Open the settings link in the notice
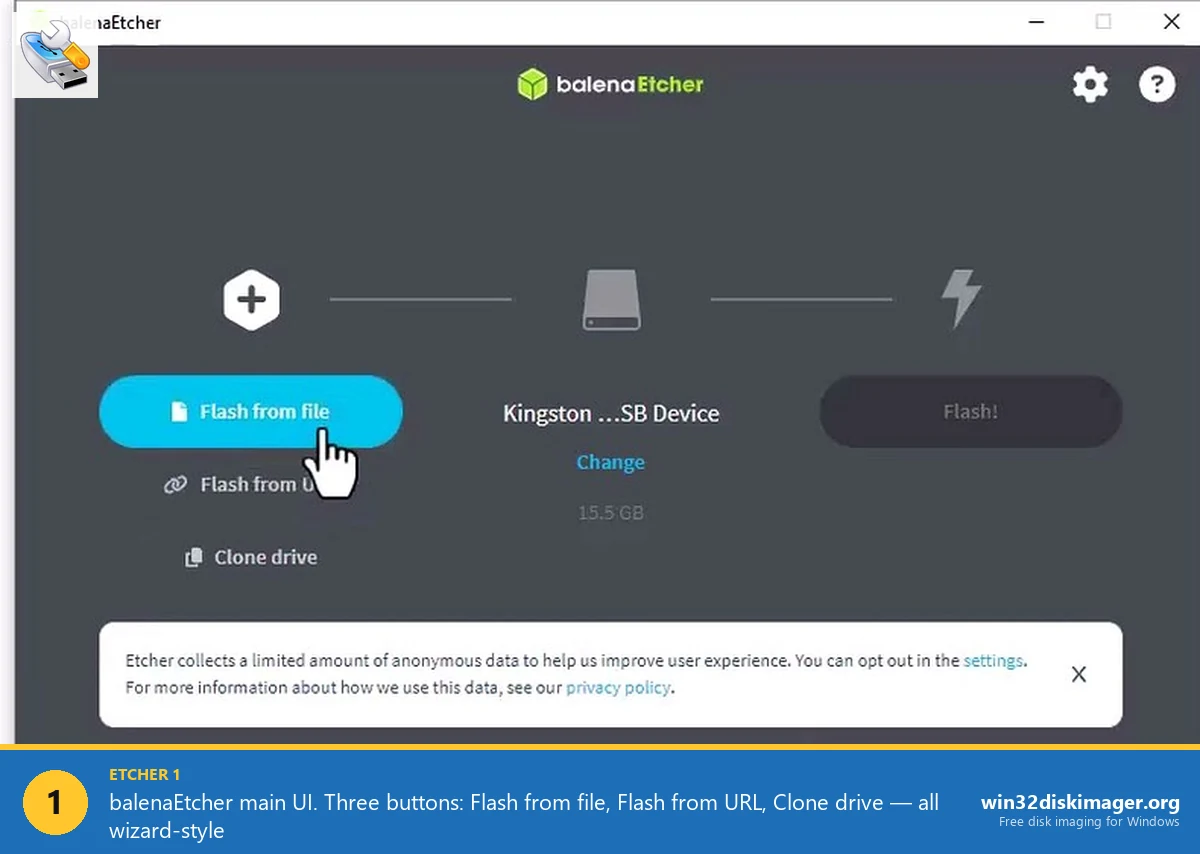 (993, 660)
